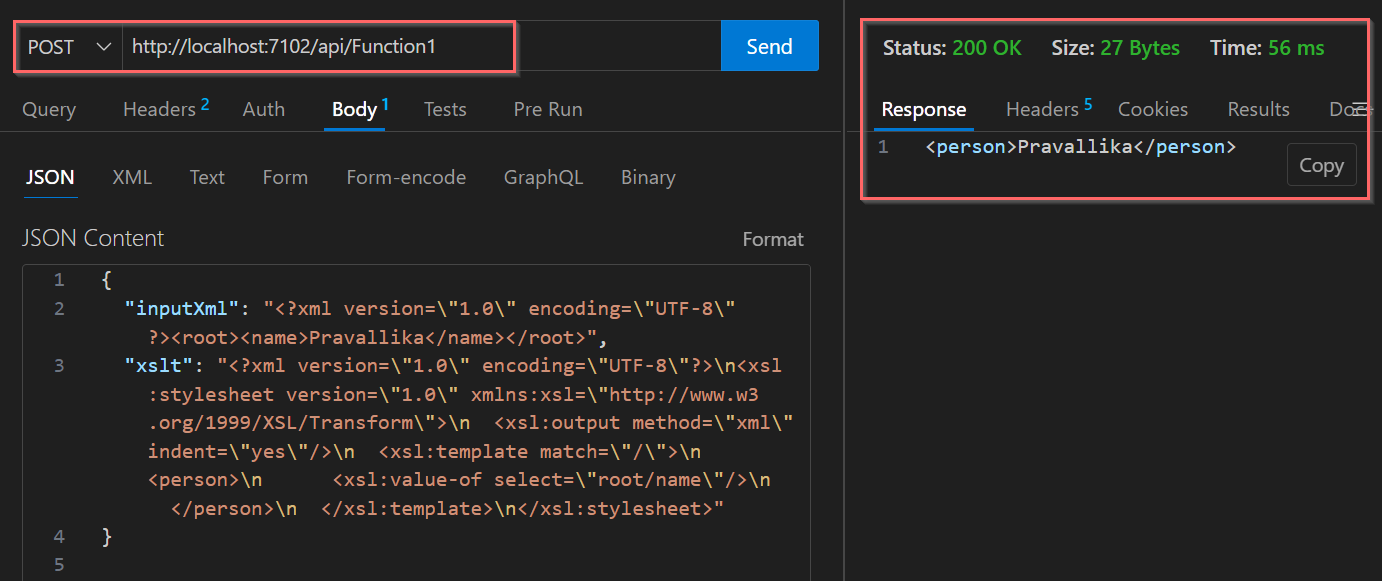Image resolution: width=1382 pixels, height=581 pixels.
Task: Click the request URL input field
Action: tap(421, 47)
